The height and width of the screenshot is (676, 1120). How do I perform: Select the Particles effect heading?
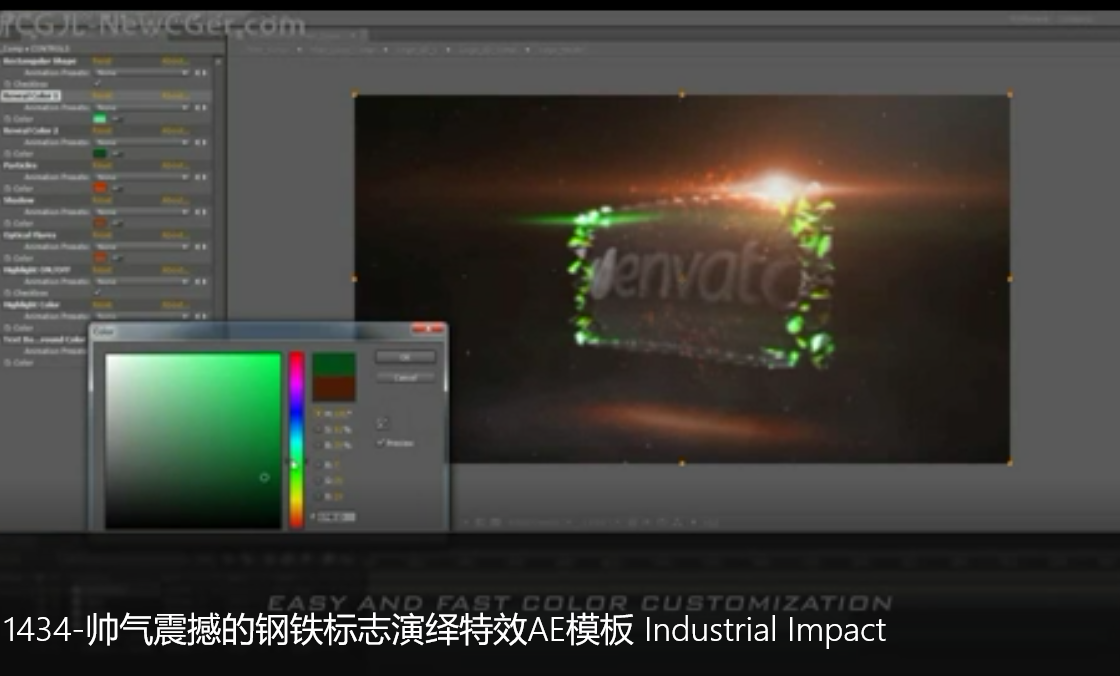click(x=20, y=166)
